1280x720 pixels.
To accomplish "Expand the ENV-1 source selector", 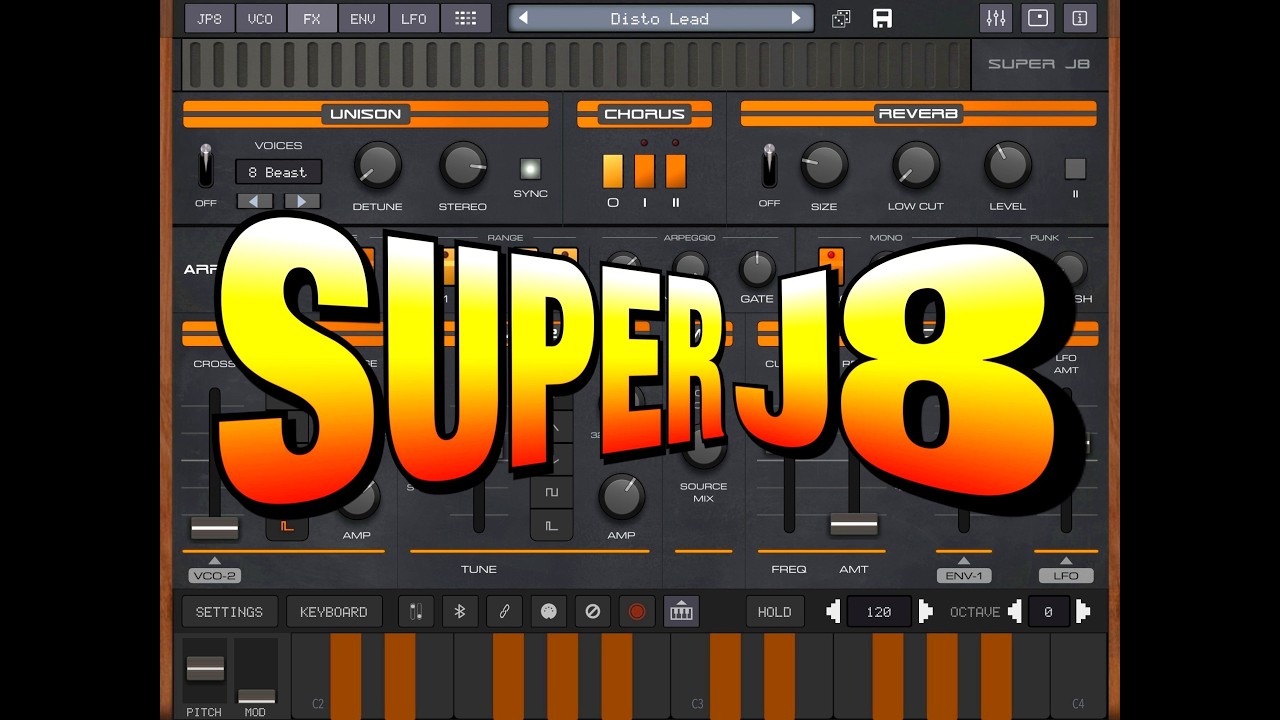I will tap(964, 575).
